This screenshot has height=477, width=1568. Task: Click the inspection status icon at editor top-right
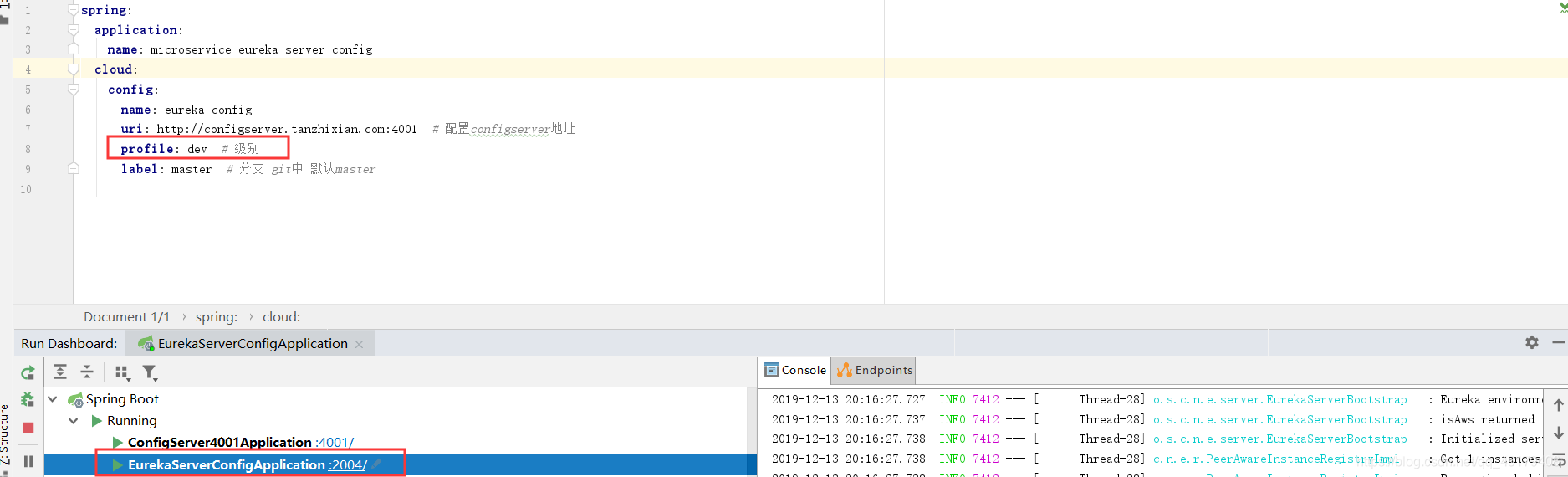pyautogui.click(x=1562, y=7)
